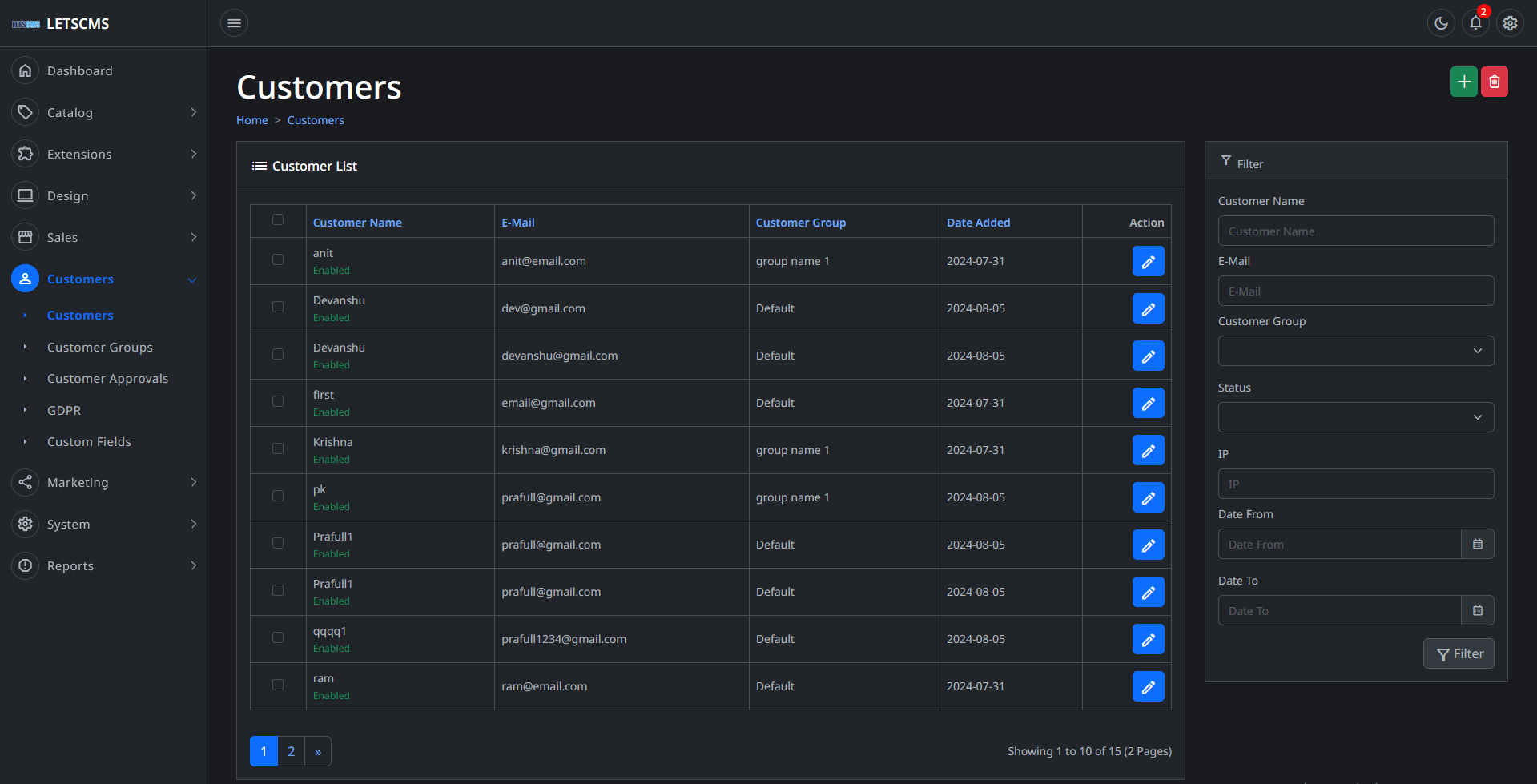The width and height of the screenshot is (1537, 784).
Task: Open Customer Groups in sidebar
Action: (x=100, y=348)
